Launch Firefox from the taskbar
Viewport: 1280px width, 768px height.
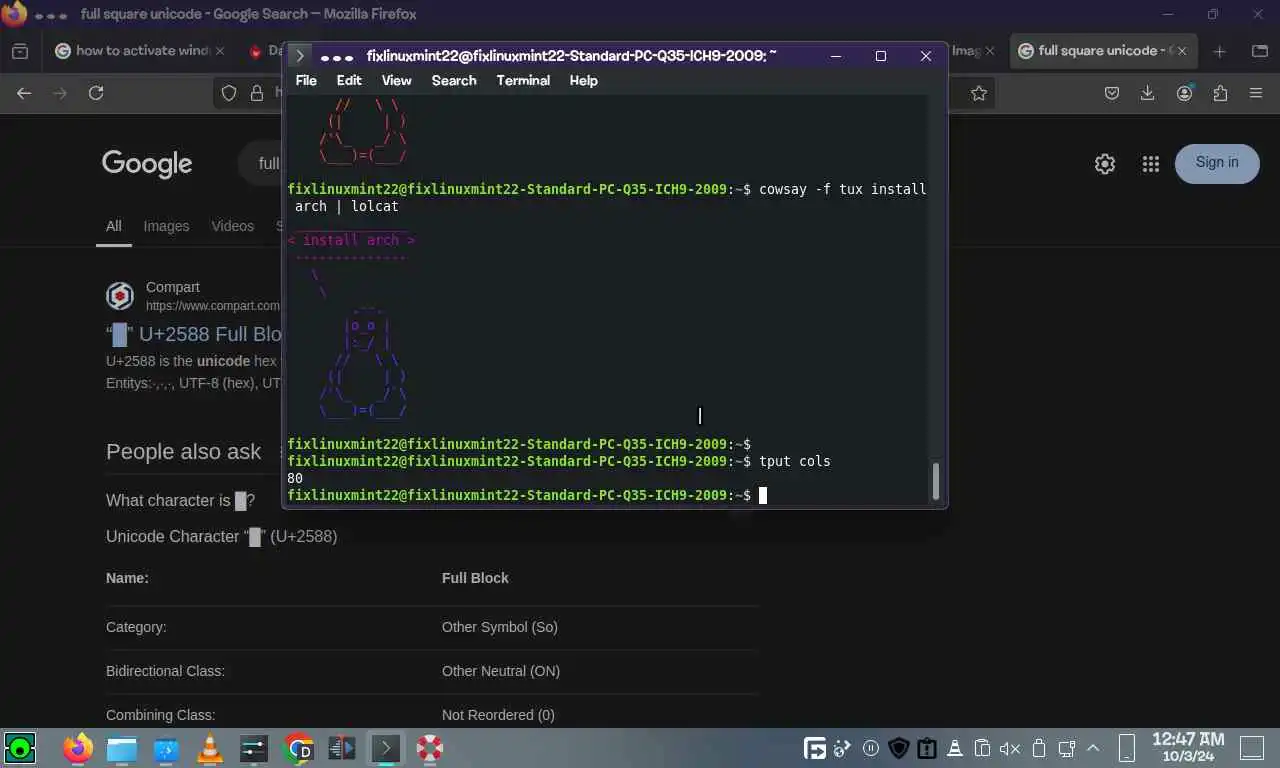(x=78, y=748)
